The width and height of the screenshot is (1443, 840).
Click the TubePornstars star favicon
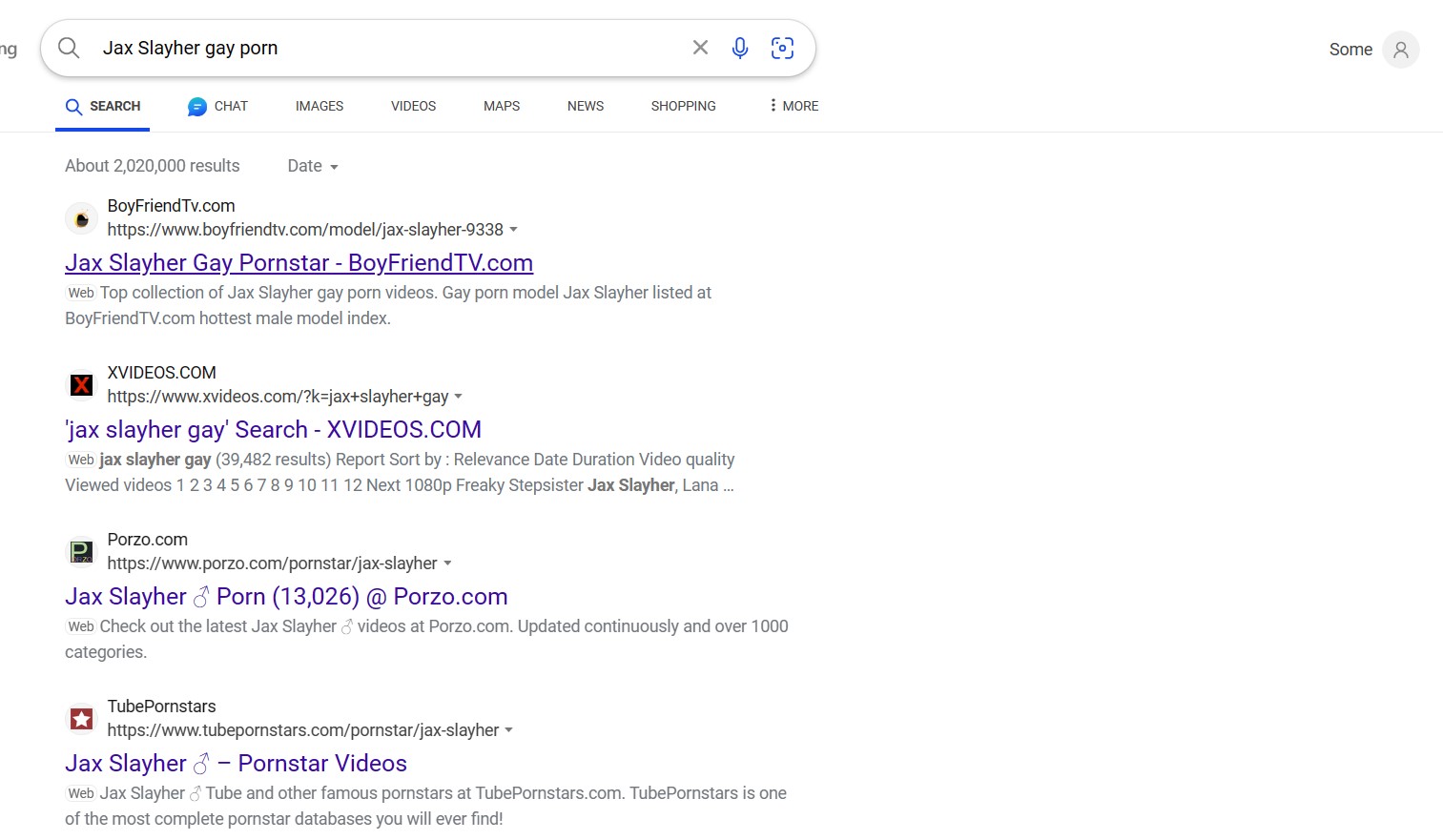click(x=82, y=719)
